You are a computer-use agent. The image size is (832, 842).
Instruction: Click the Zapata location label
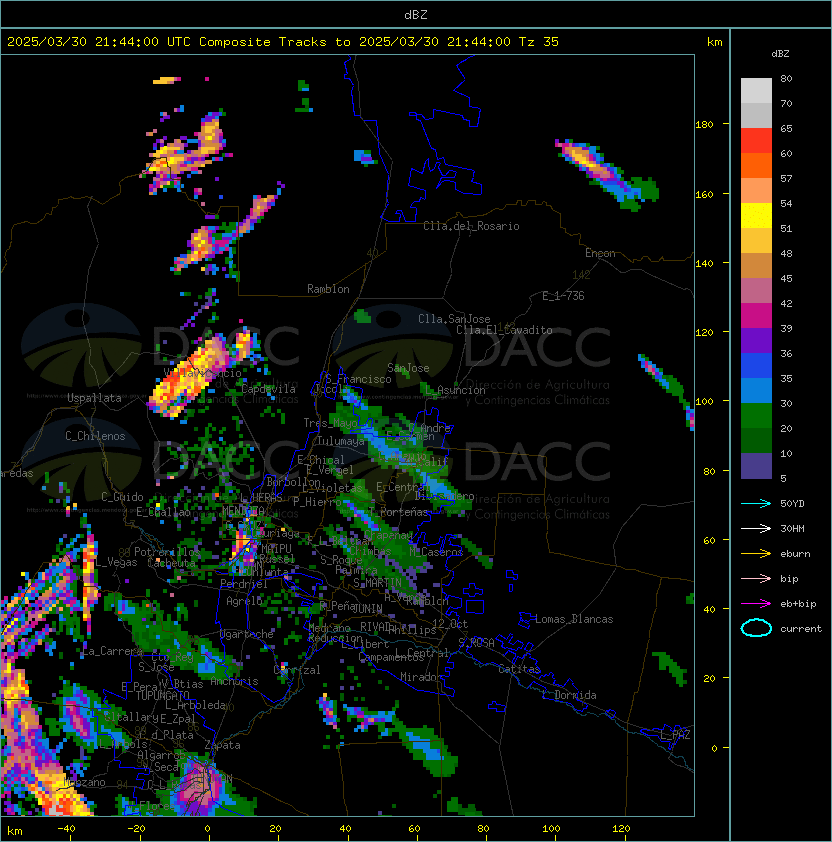222,745
